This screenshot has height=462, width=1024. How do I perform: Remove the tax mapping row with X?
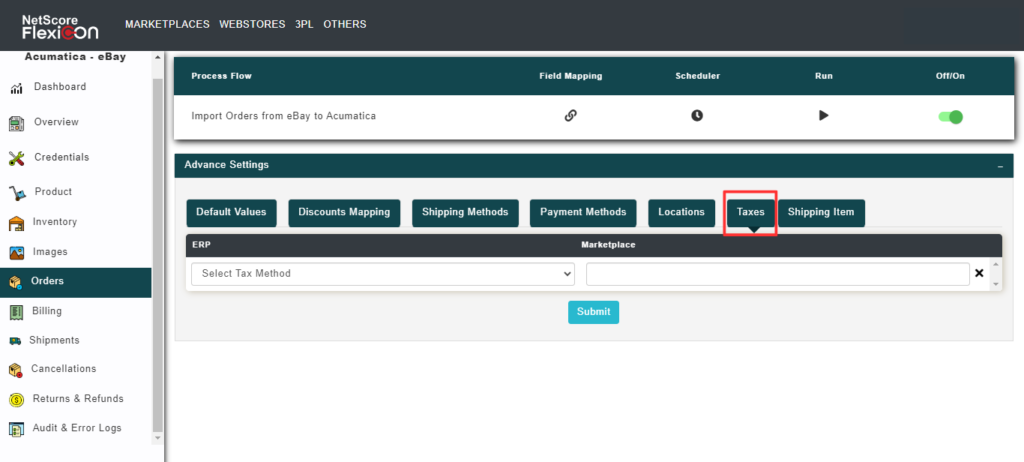tap(979, 273)
